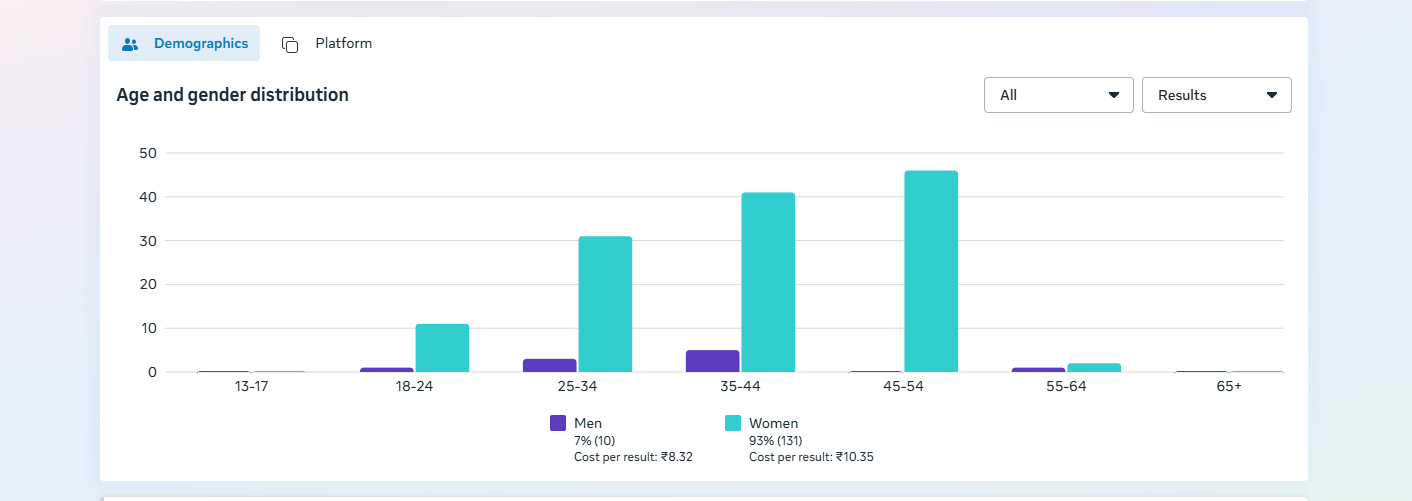Click the Women bar for ages 18-24
1412x501 pixels.
[x=442, y=348]
